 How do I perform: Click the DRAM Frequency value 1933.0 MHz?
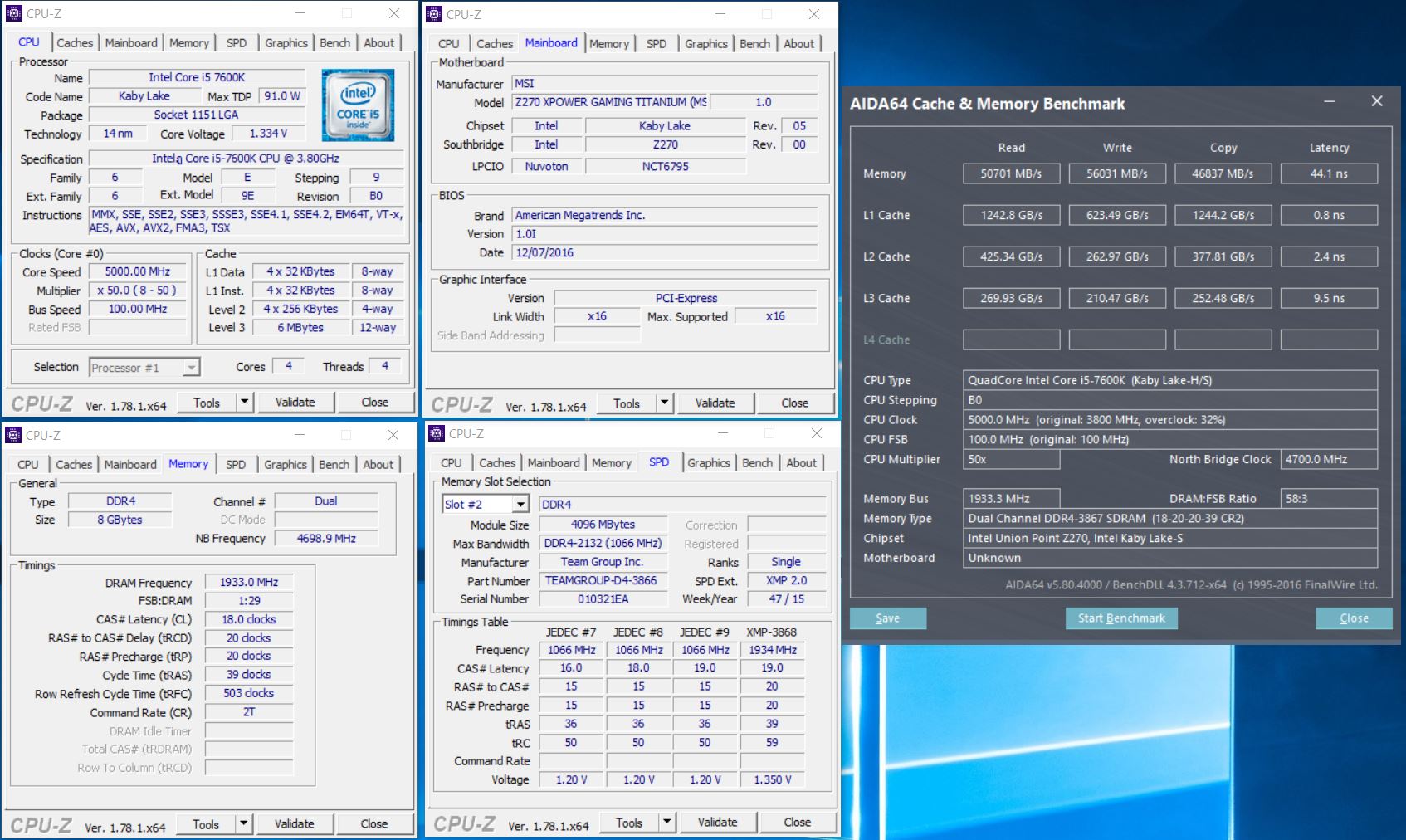pos(249,582)
